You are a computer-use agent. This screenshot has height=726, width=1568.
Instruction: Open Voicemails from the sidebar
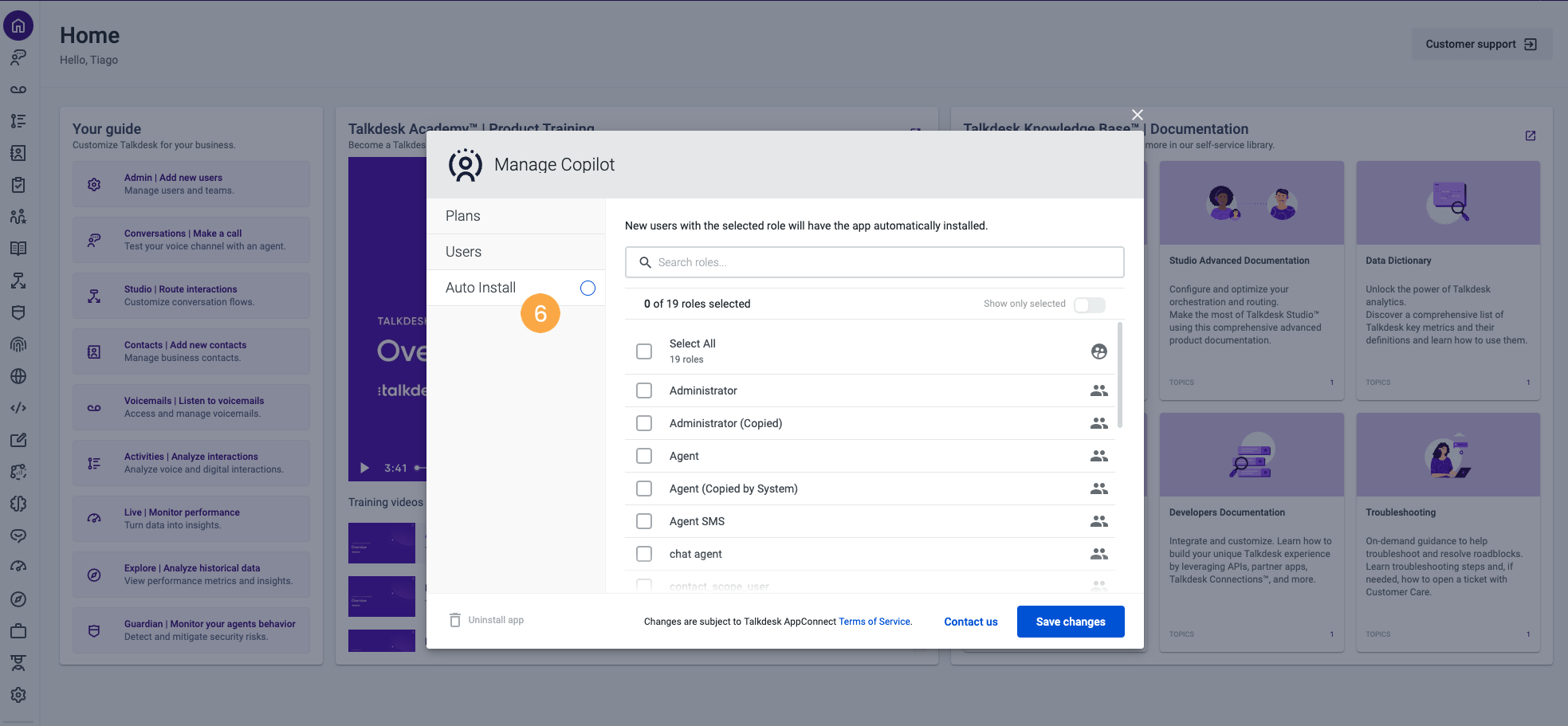tap(18, 89)
